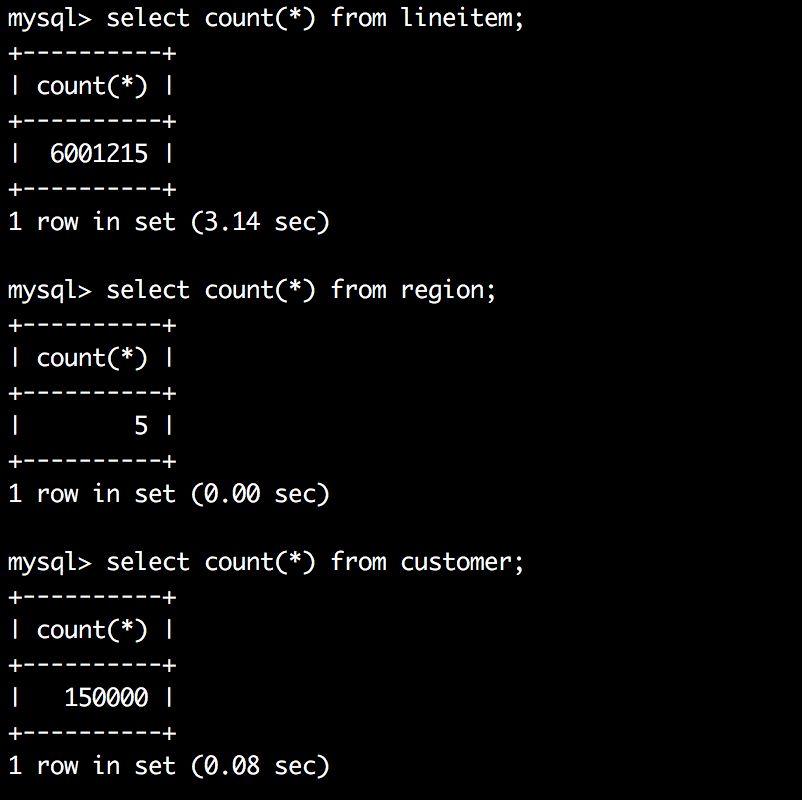
Task: Click the region count result value 5
Action: (x=141, y=426)
